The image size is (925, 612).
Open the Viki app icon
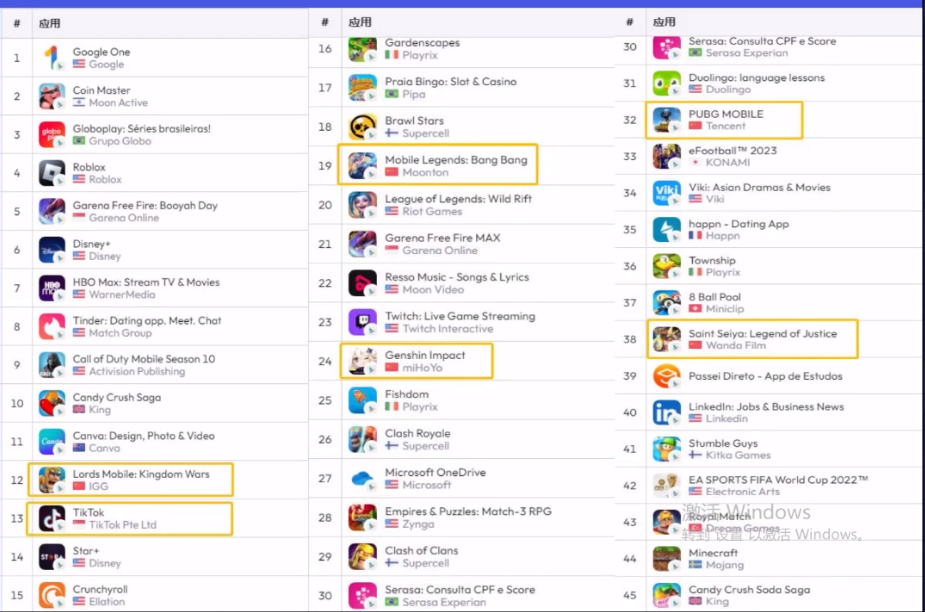(667, 193)
